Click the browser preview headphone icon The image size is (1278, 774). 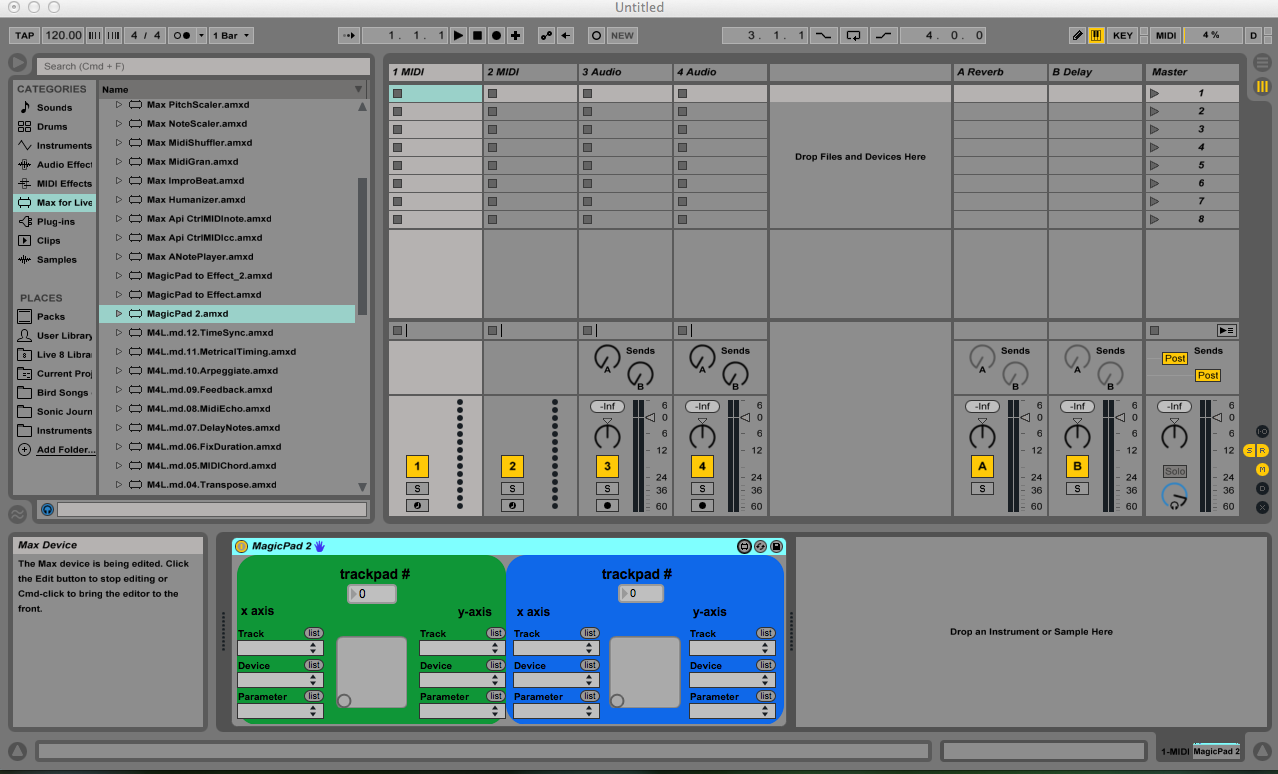pos(47,510)
